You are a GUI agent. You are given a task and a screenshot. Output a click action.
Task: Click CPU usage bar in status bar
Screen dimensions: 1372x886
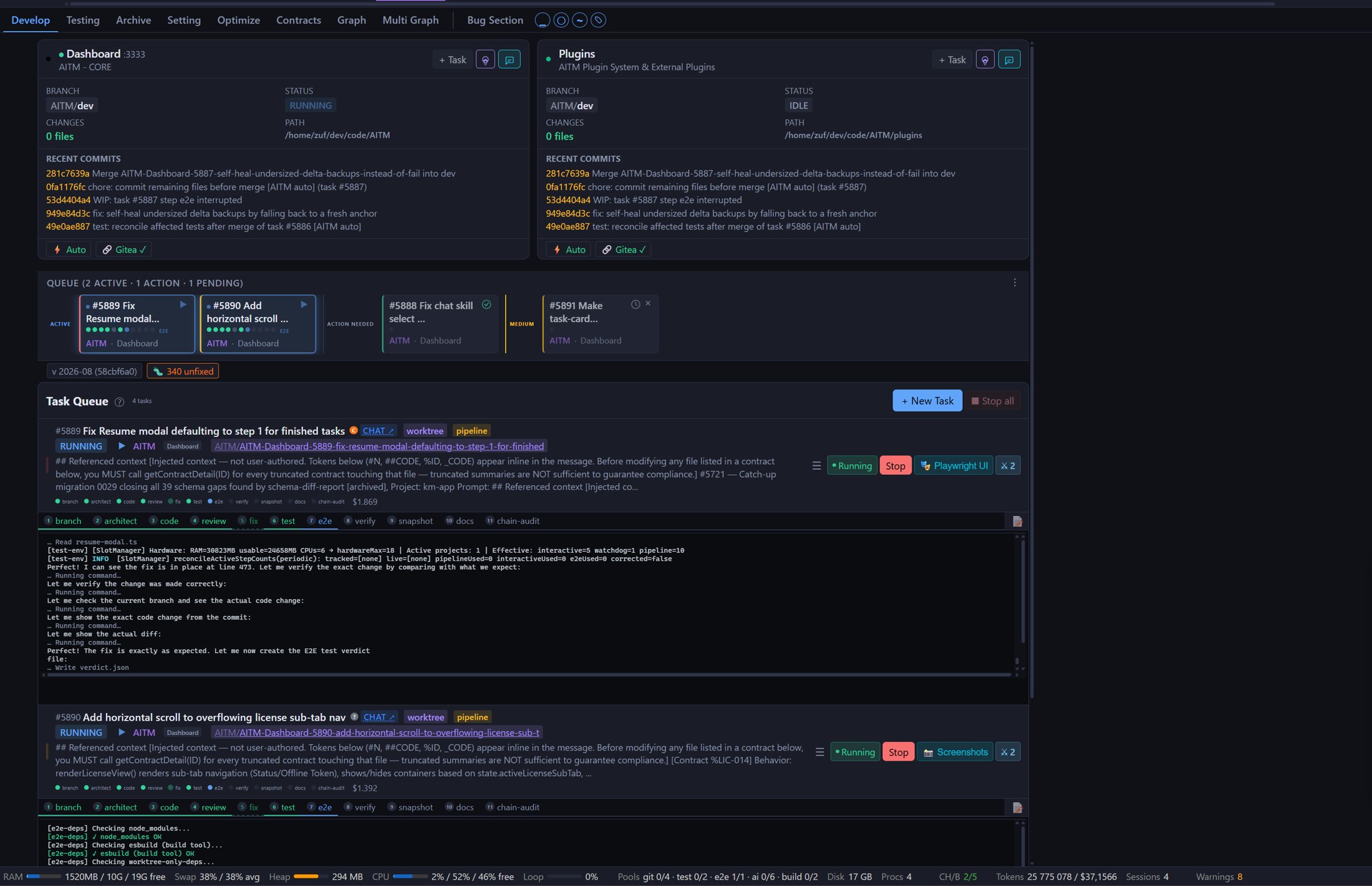tap(410, 877)
